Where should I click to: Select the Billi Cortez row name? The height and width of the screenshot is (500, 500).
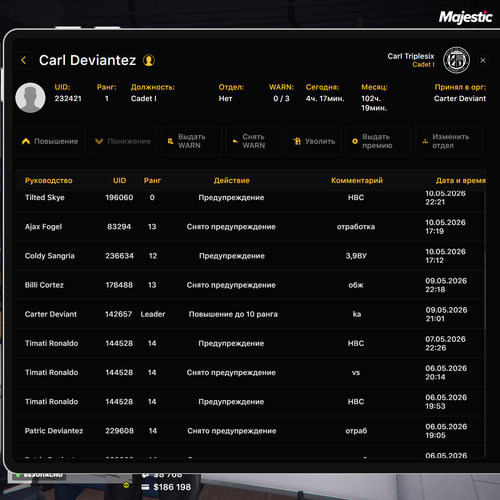(x=44, y=285)
